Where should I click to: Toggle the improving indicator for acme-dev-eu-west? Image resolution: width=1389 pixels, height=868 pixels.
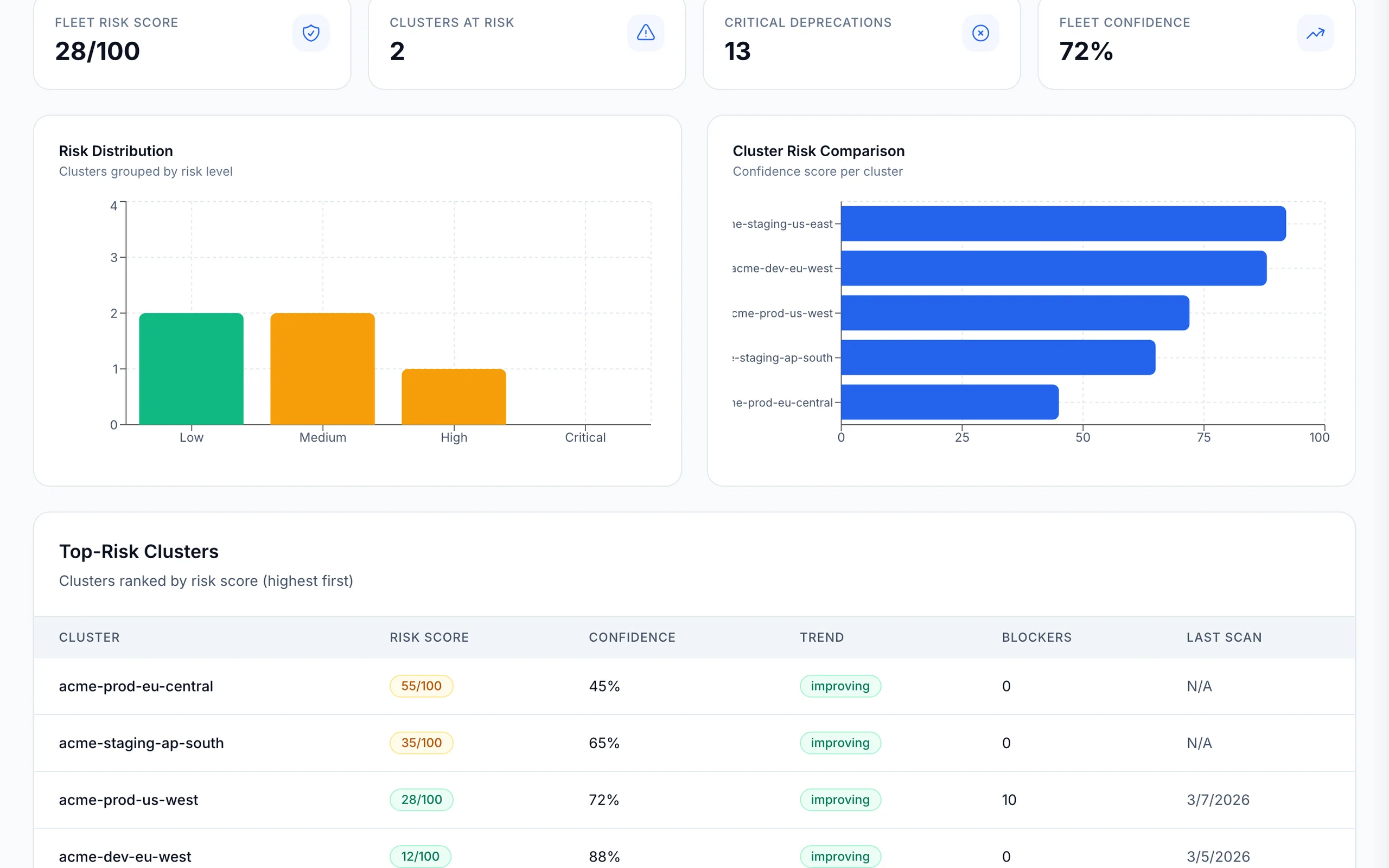click(840, 856)
